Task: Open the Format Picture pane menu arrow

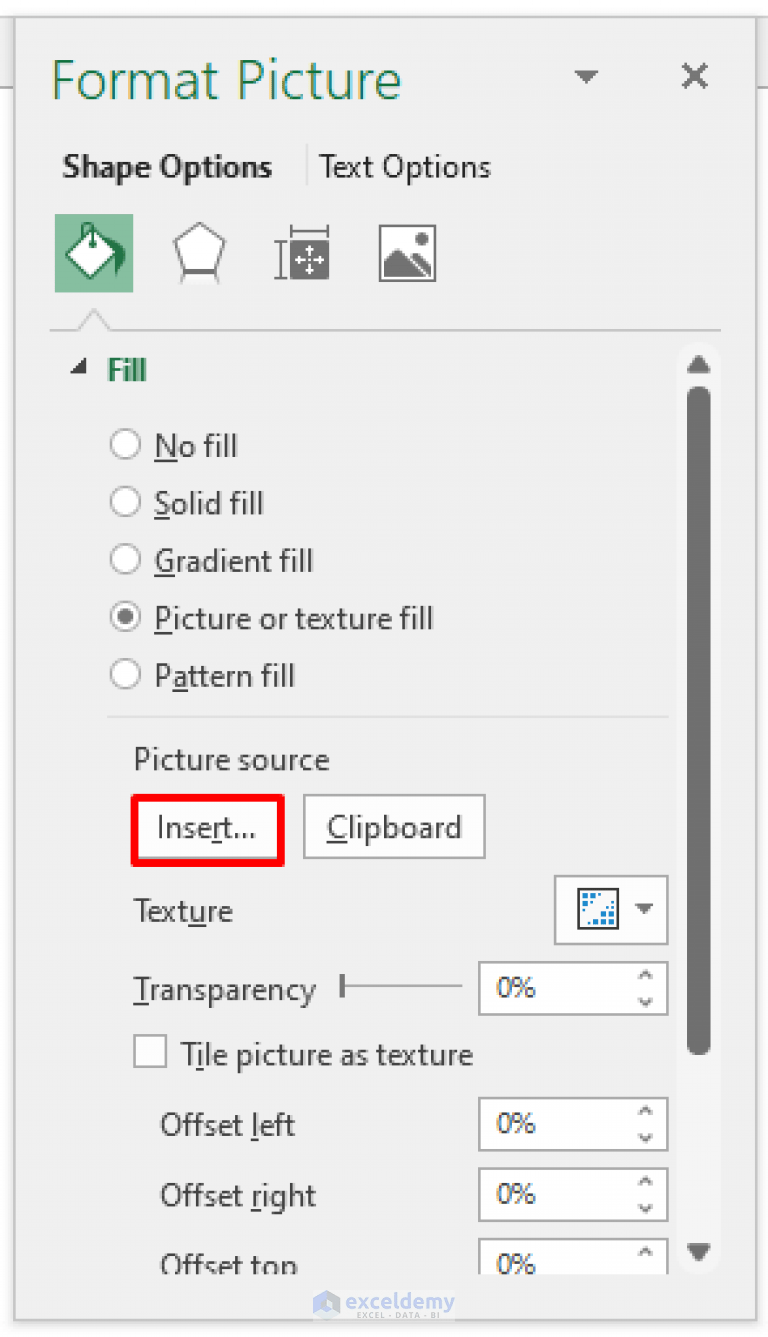Action: tap(587, 76)
